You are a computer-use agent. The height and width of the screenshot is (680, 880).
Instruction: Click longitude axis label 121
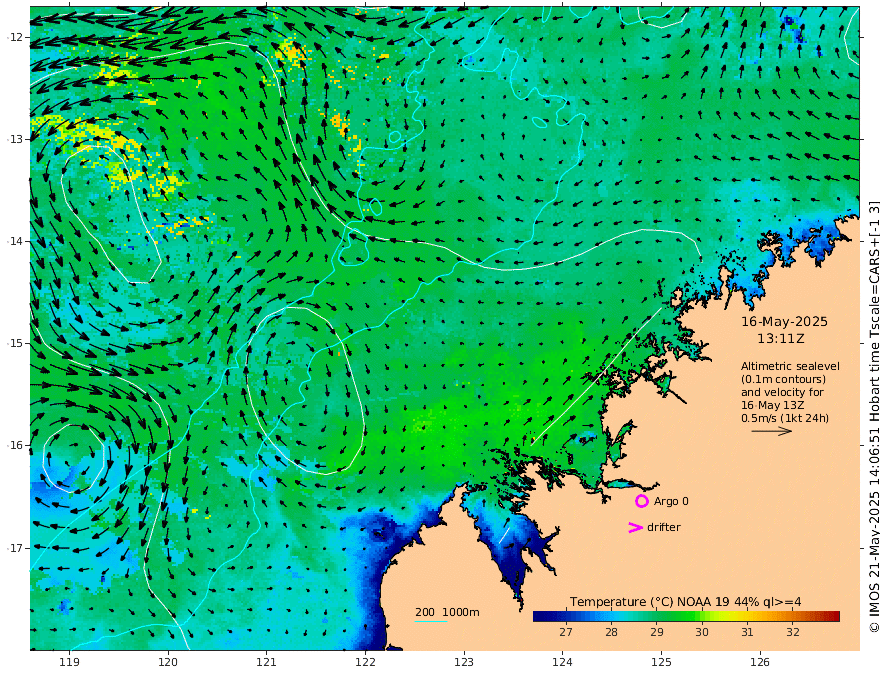(267, 663)
